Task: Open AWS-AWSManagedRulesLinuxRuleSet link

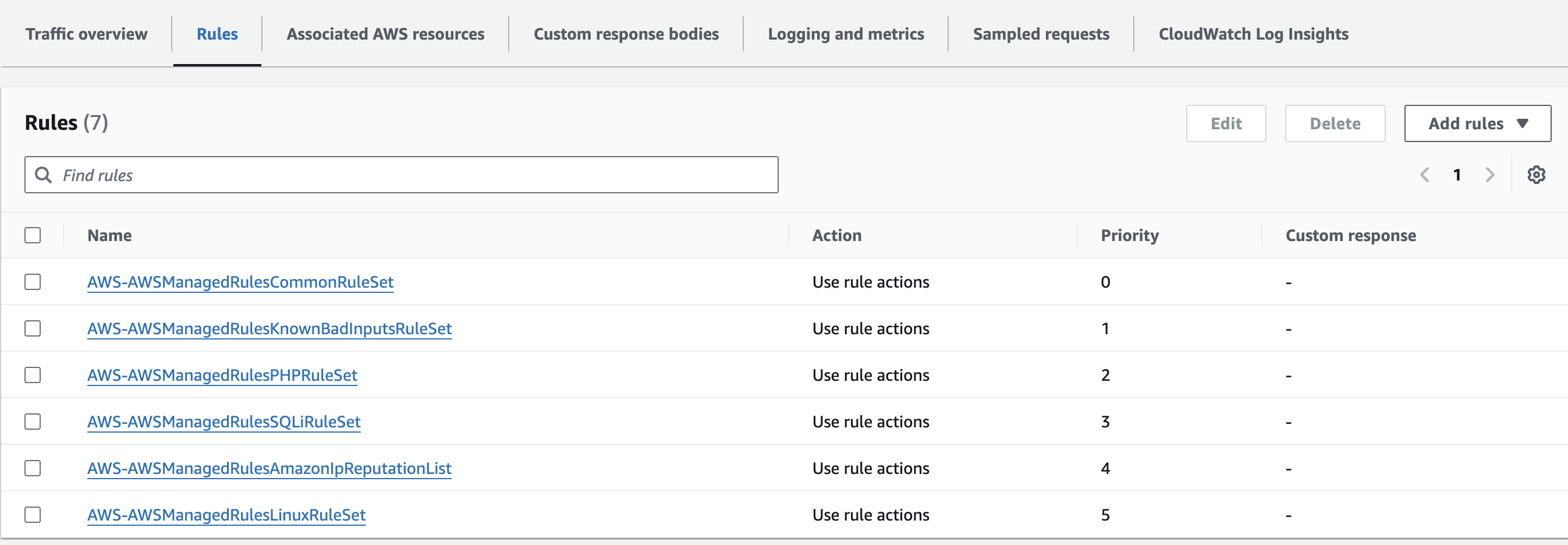Action: [226, 515]
